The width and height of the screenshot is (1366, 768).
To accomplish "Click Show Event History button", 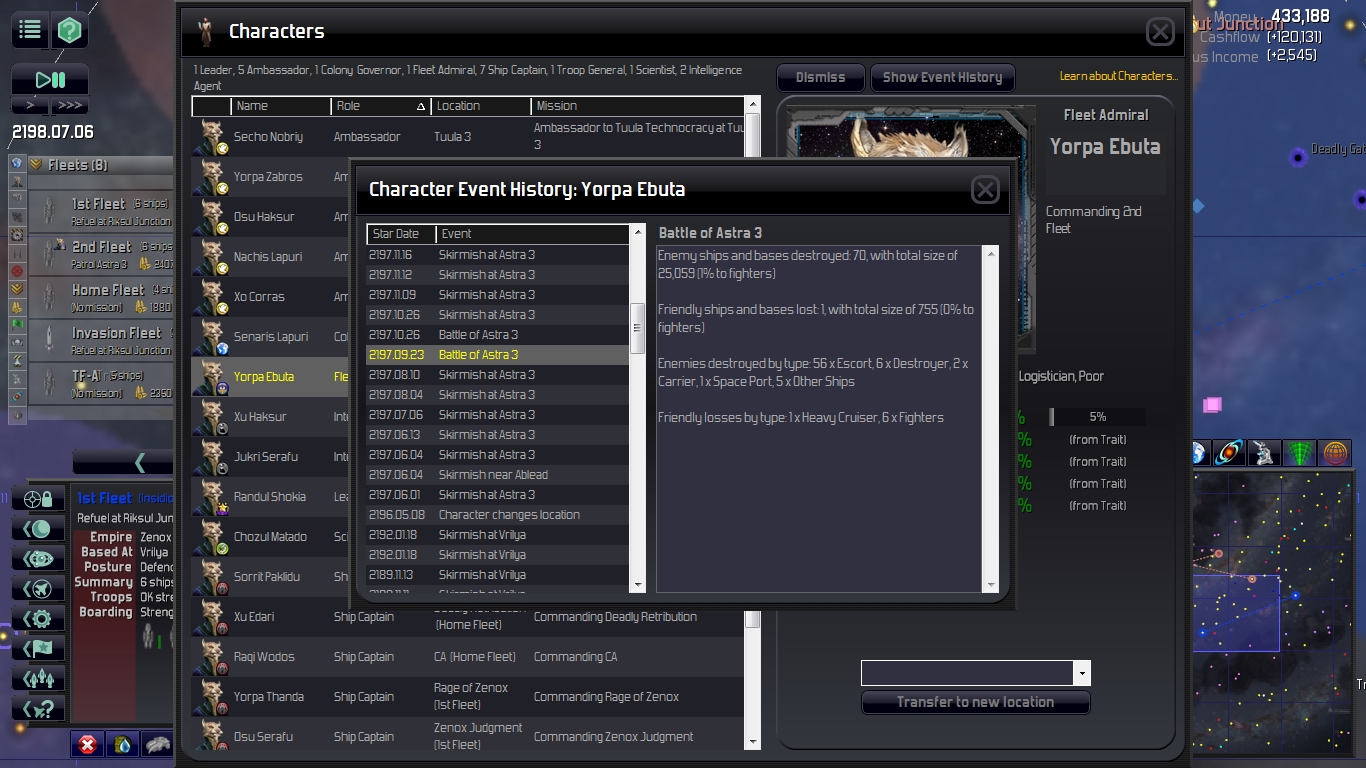I will pos(942,77).
